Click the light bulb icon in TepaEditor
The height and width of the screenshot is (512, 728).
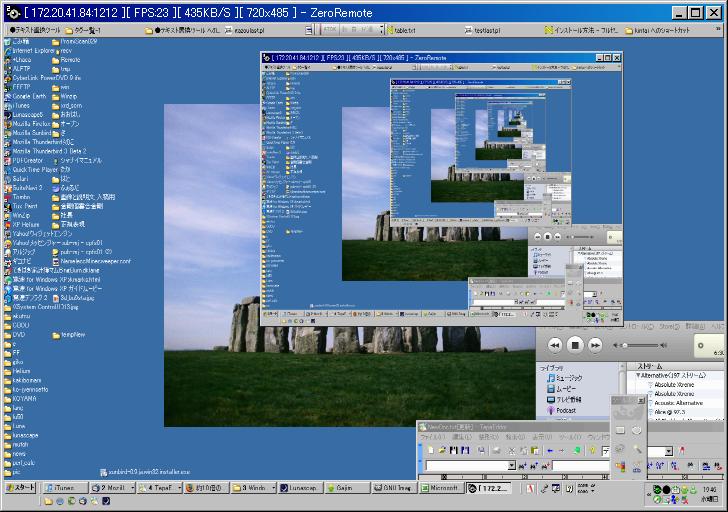point(592,450)
